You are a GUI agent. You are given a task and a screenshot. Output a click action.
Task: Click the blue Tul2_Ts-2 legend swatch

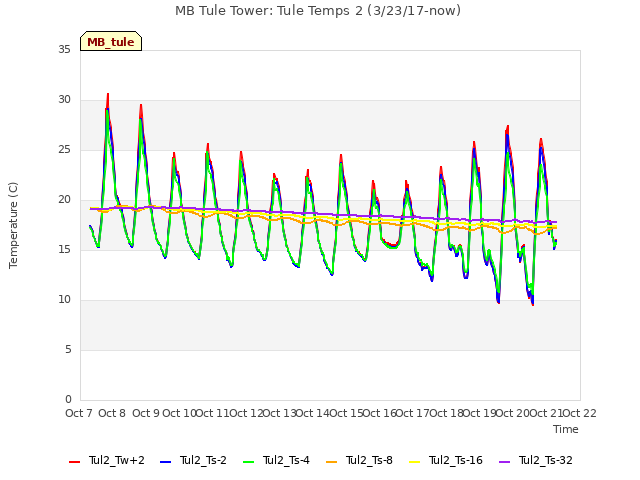pyautogui.click(x=165, y=462)
